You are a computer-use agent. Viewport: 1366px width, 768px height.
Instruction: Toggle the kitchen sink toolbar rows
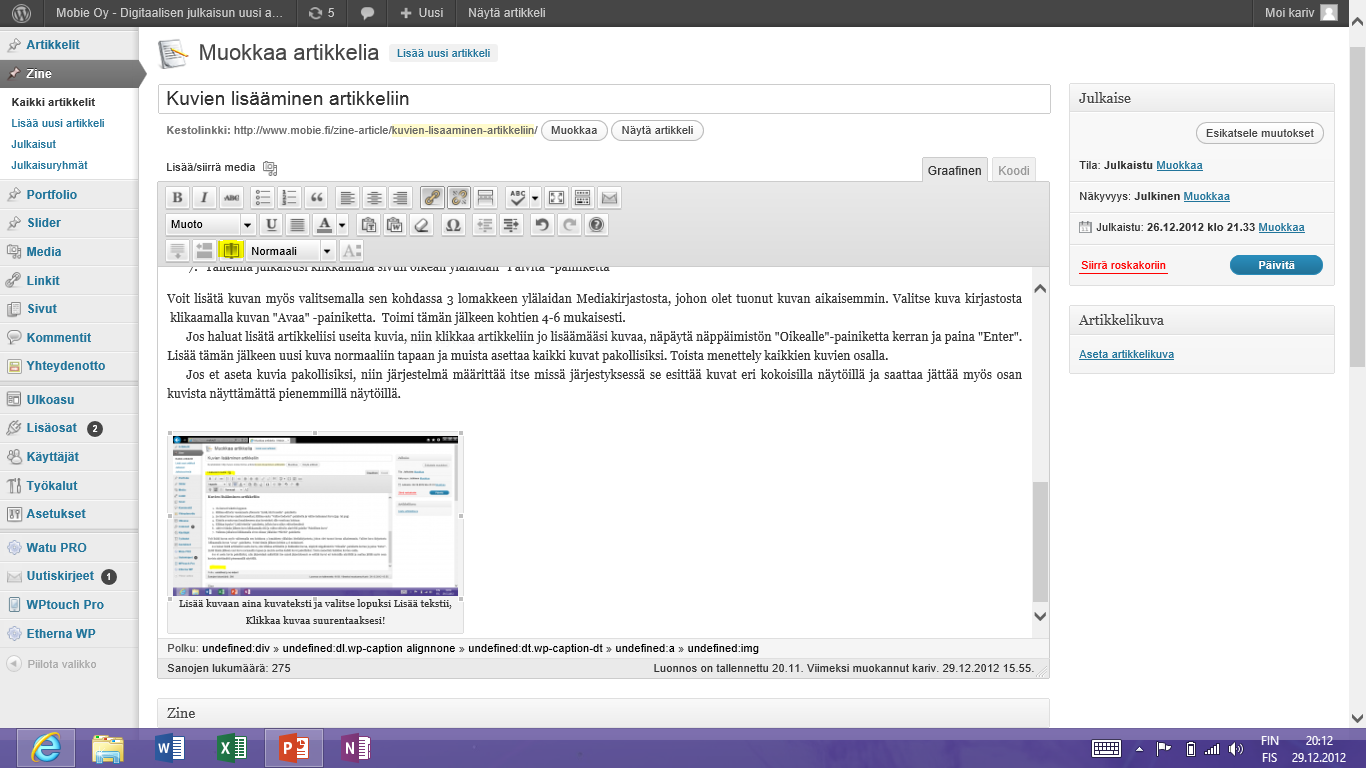tap(583, 197)
